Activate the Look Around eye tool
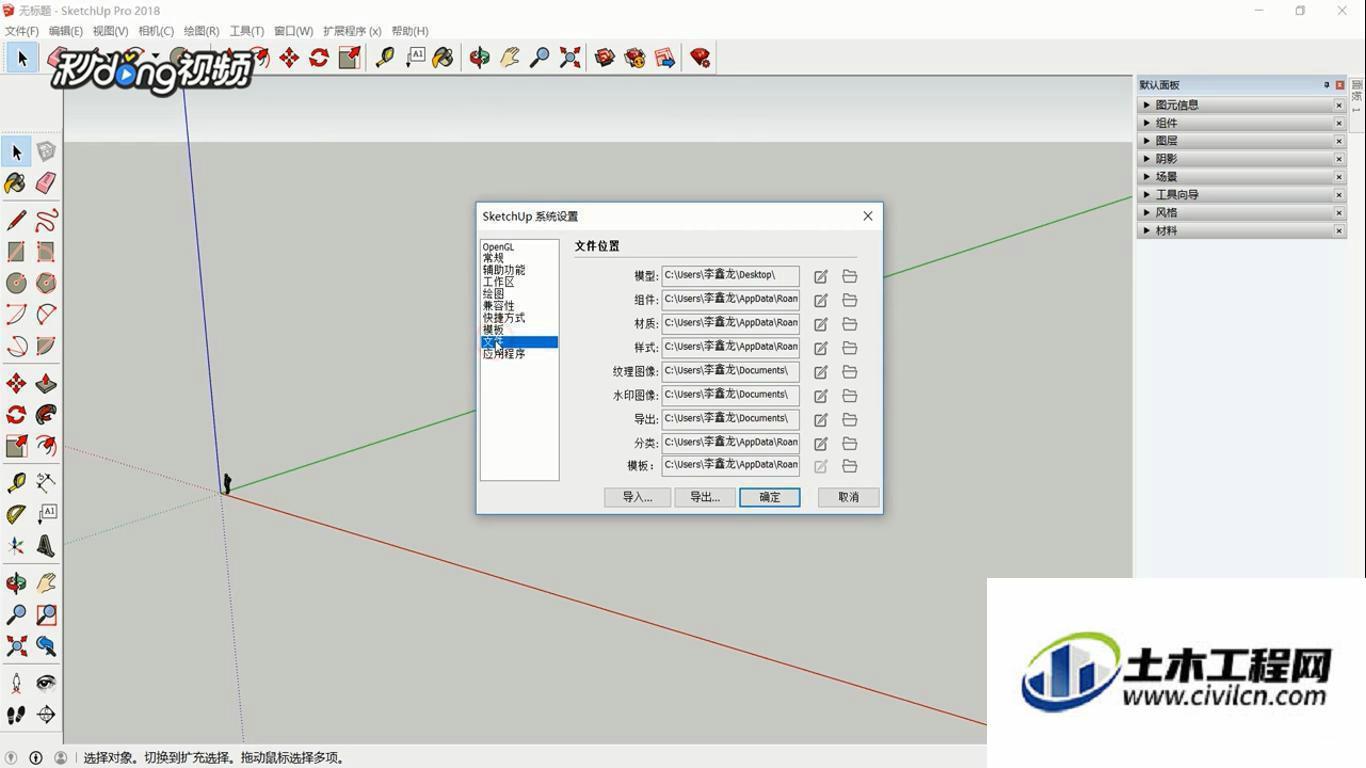1366x768 pixels. pos(46,683)
